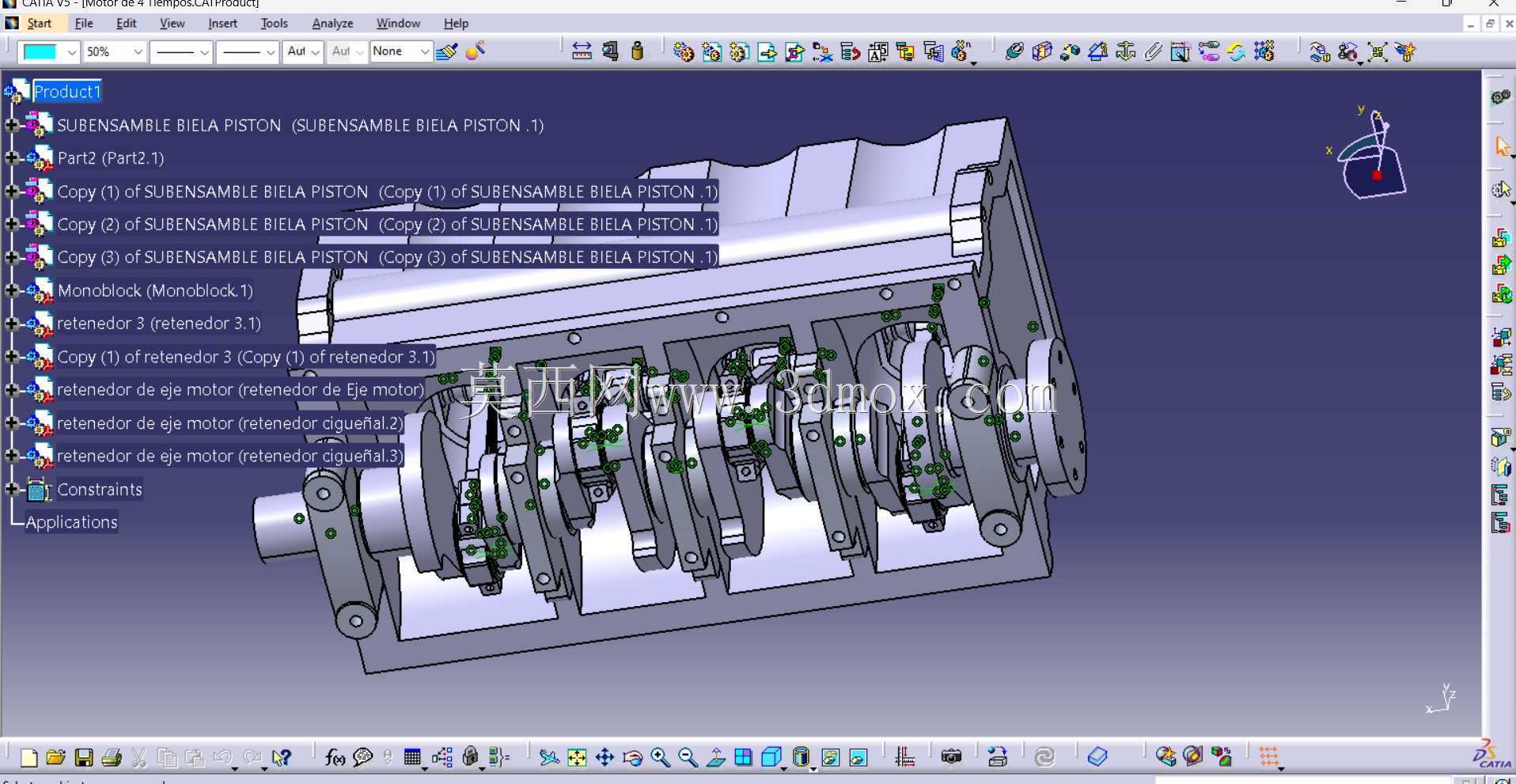The width and height of the screenshot is (1516, 784).
Task: Expand the Monoblock tree node
Action: tap(10, 290)
